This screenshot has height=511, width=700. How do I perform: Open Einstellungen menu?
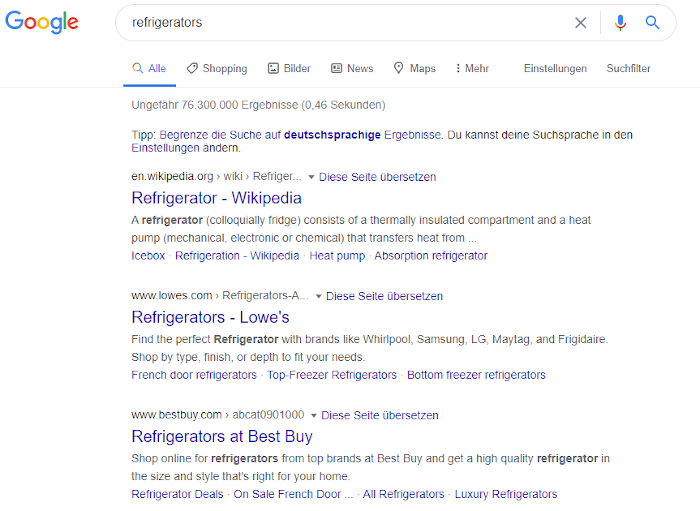point(555,68)
